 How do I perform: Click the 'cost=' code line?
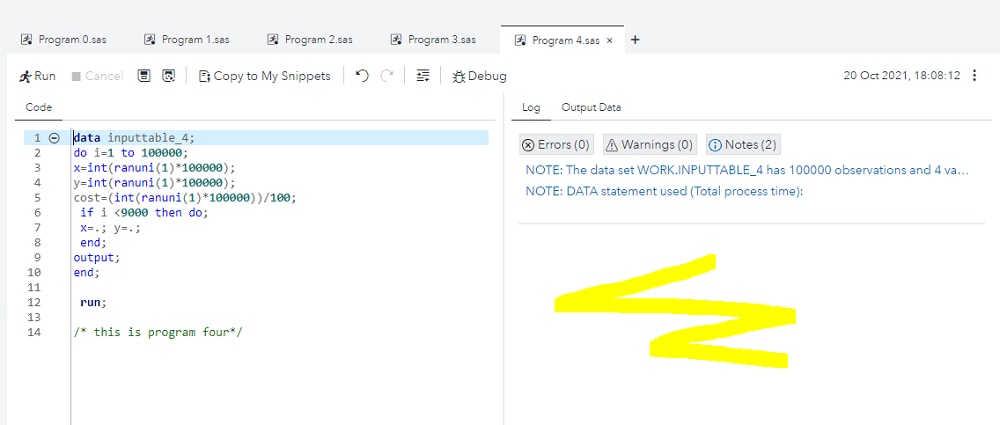tap(185, 198)
